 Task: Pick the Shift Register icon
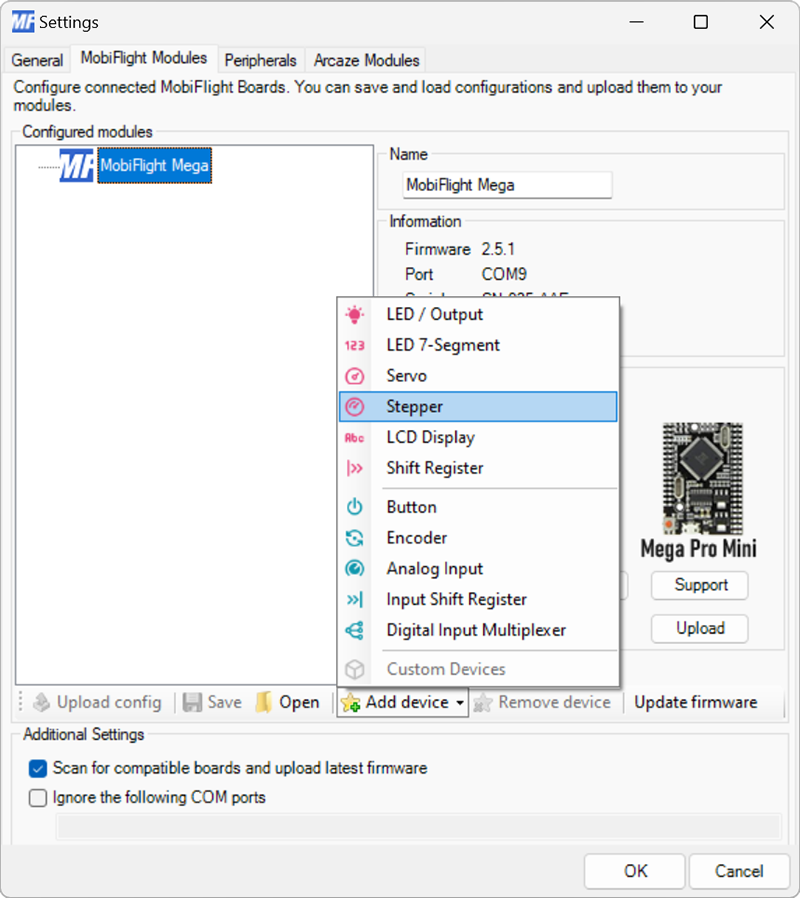[x=356, y=468]
